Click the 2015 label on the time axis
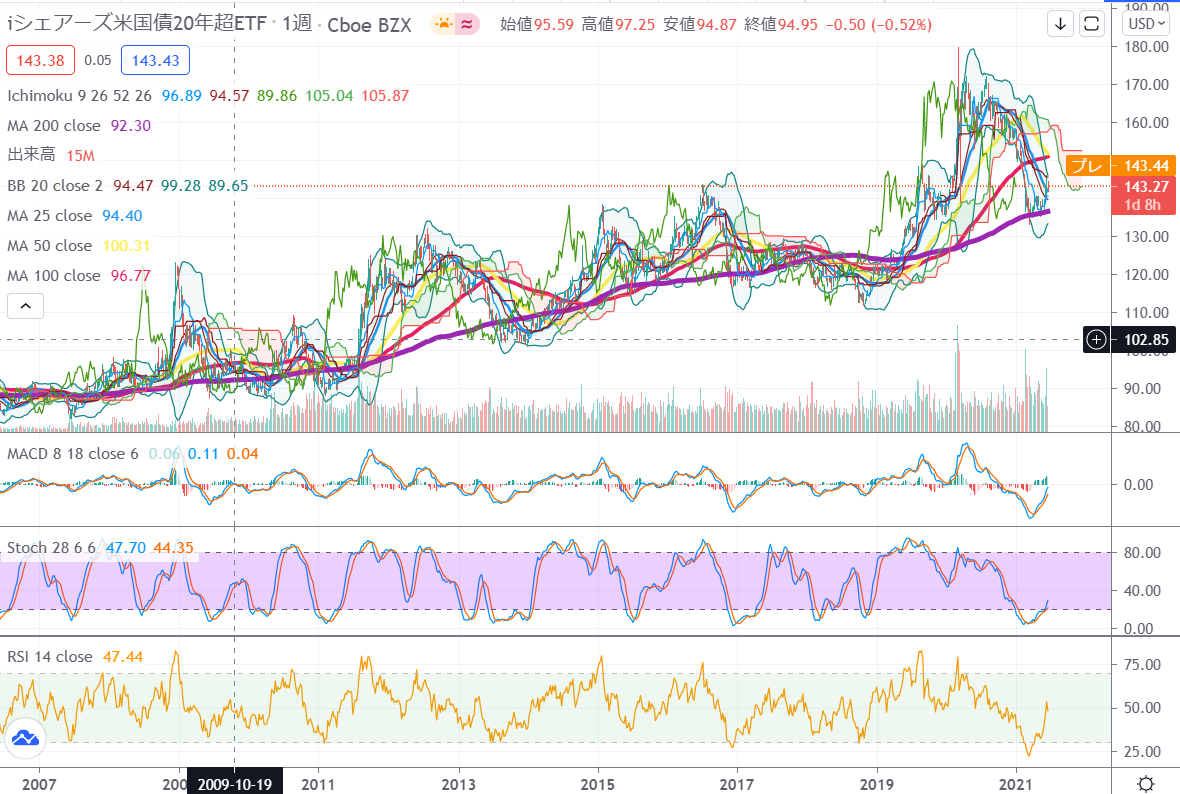The image size is (1180, 794). pyautogui.click(x=598, y=784)
